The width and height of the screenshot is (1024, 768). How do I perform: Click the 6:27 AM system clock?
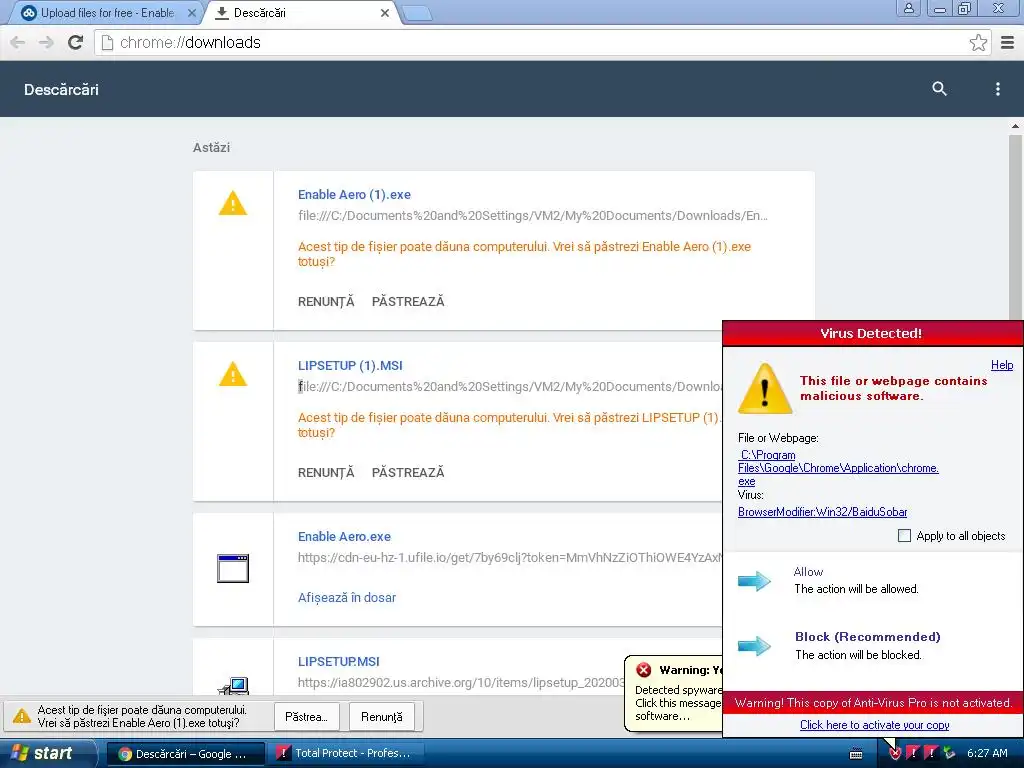987,753
